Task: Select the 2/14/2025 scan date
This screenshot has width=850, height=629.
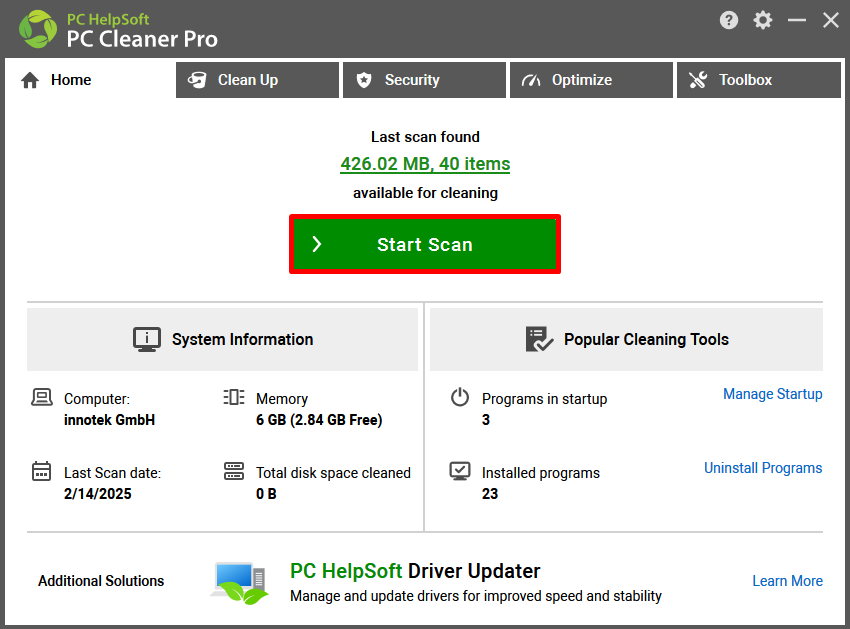Action: pyautogui.click(x=98, y=494)
